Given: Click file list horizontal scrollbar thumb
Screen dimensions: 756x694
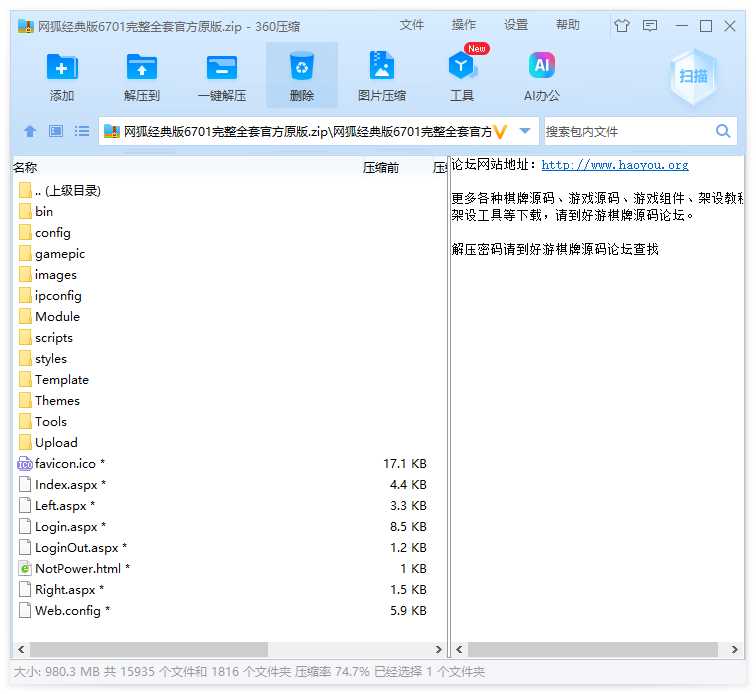Looking at the screenshot, I should [148, 649].
